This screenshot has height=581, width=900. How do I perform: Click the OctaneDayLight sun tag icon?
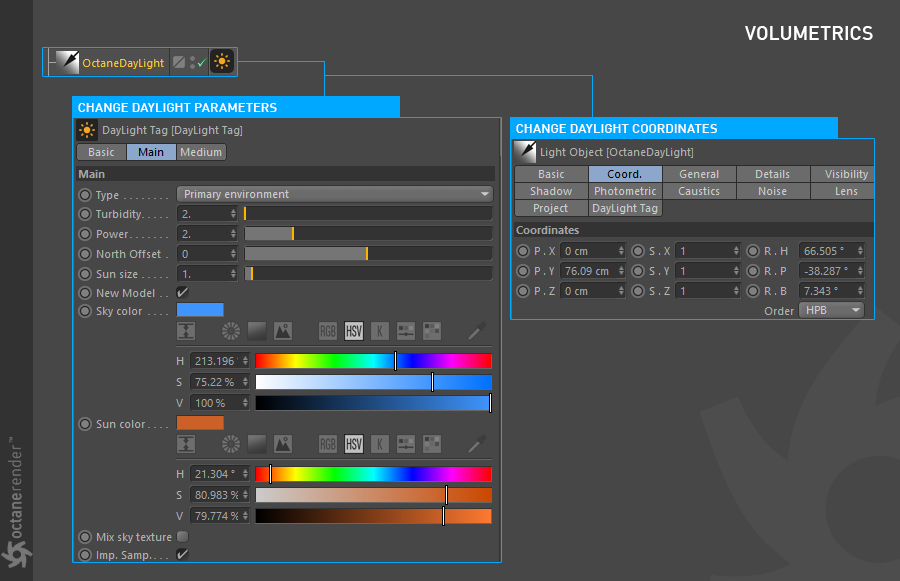click(222, 61)
